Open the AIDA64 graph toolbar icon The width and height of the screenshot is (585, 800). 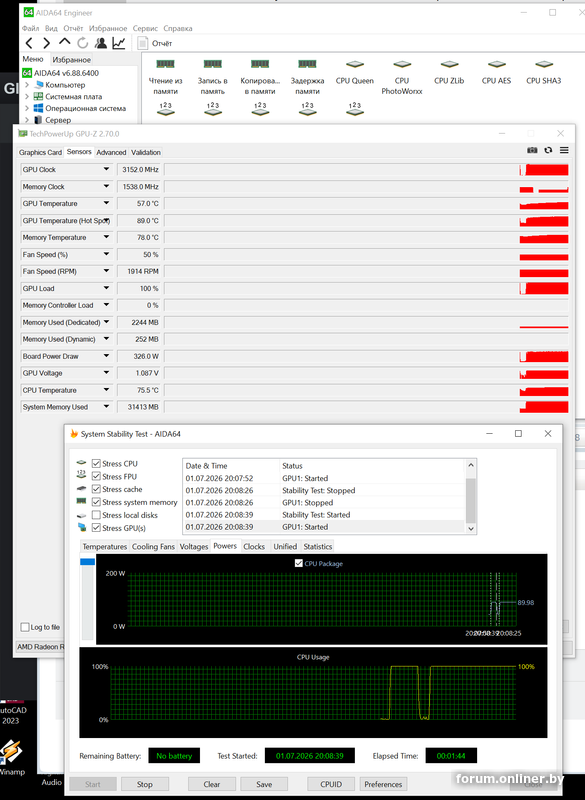click(x=119, y=43)
